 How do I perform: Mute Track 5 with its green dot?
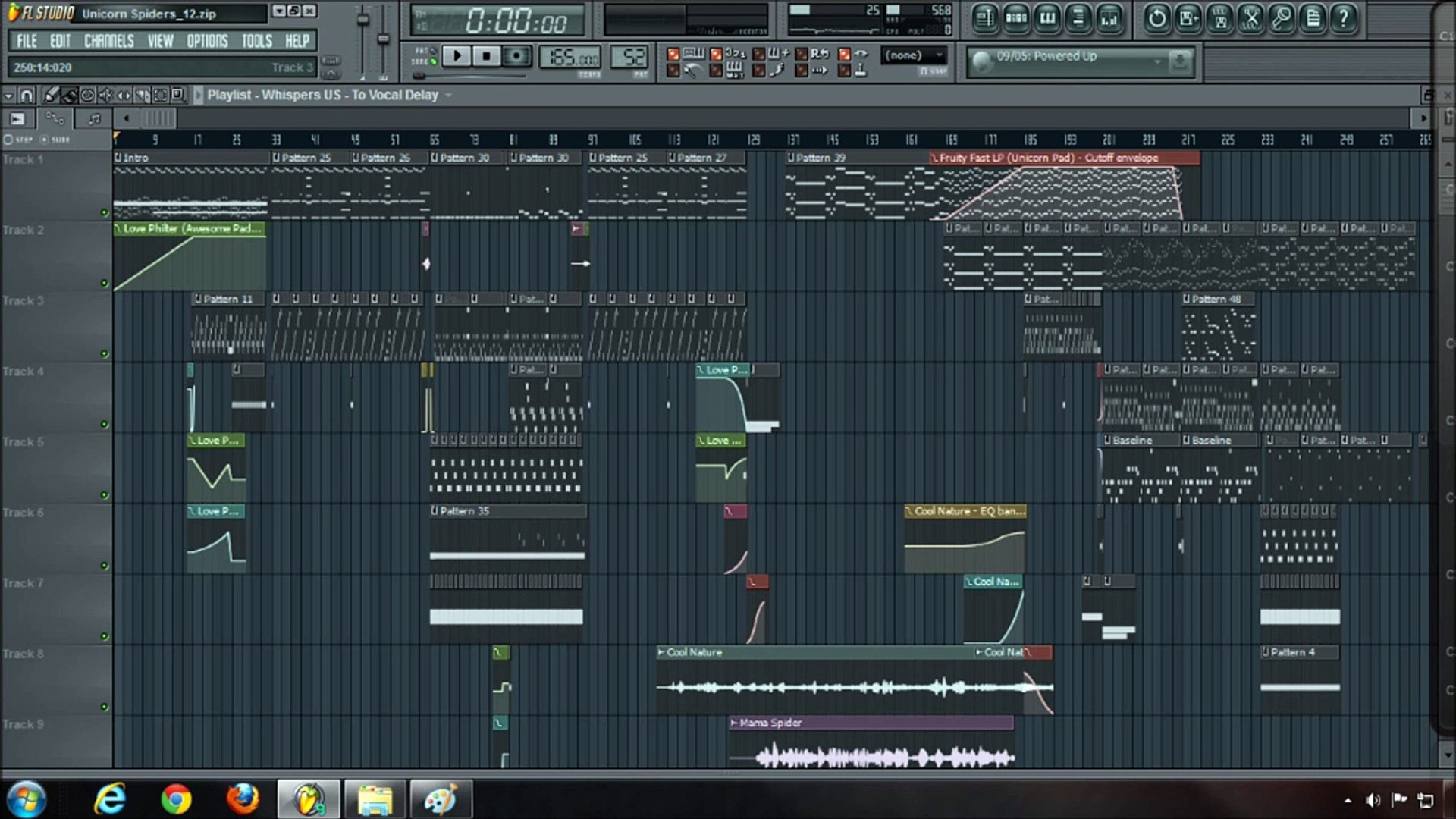(105, 495)
